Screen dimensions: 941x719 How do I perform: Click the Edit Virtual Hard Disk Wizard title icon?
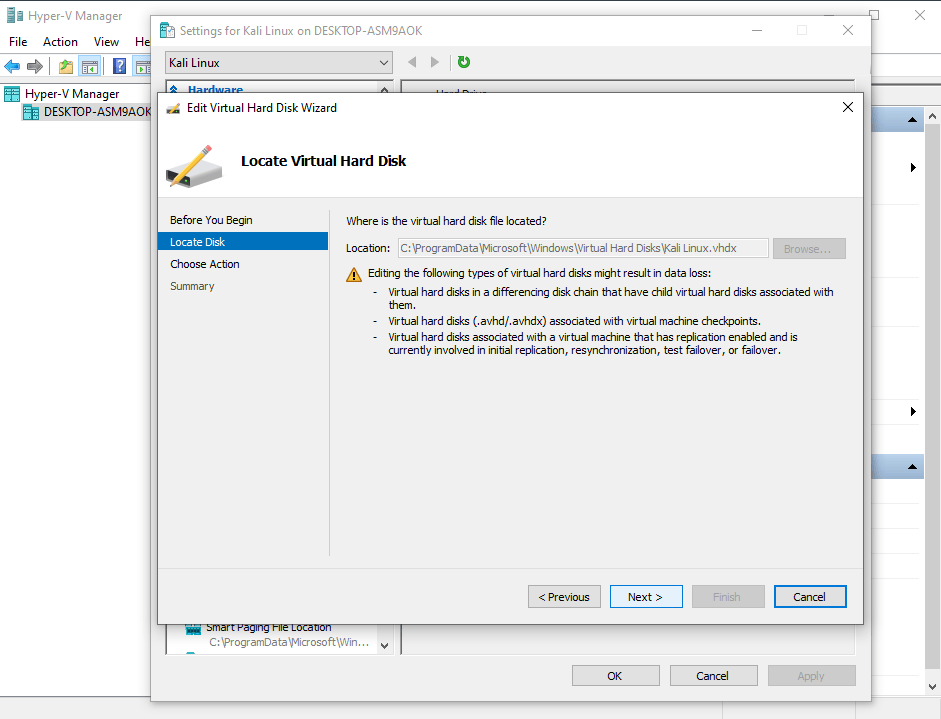(x=173, y=108)
